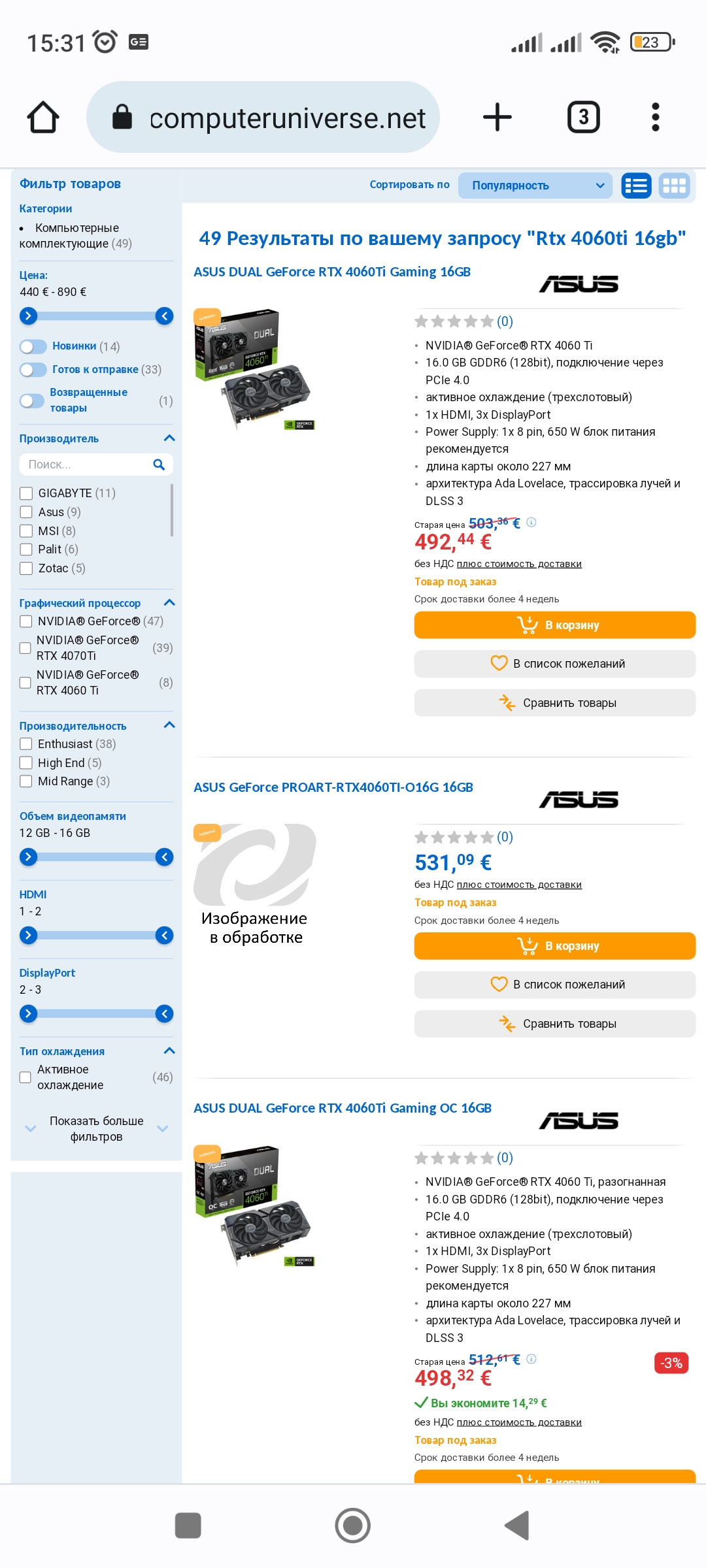706x1568 pixels.
Task: Add ASUS DUAL RTX 4060Ti Gaming 16GB to cart
Action: pos(554,625)
